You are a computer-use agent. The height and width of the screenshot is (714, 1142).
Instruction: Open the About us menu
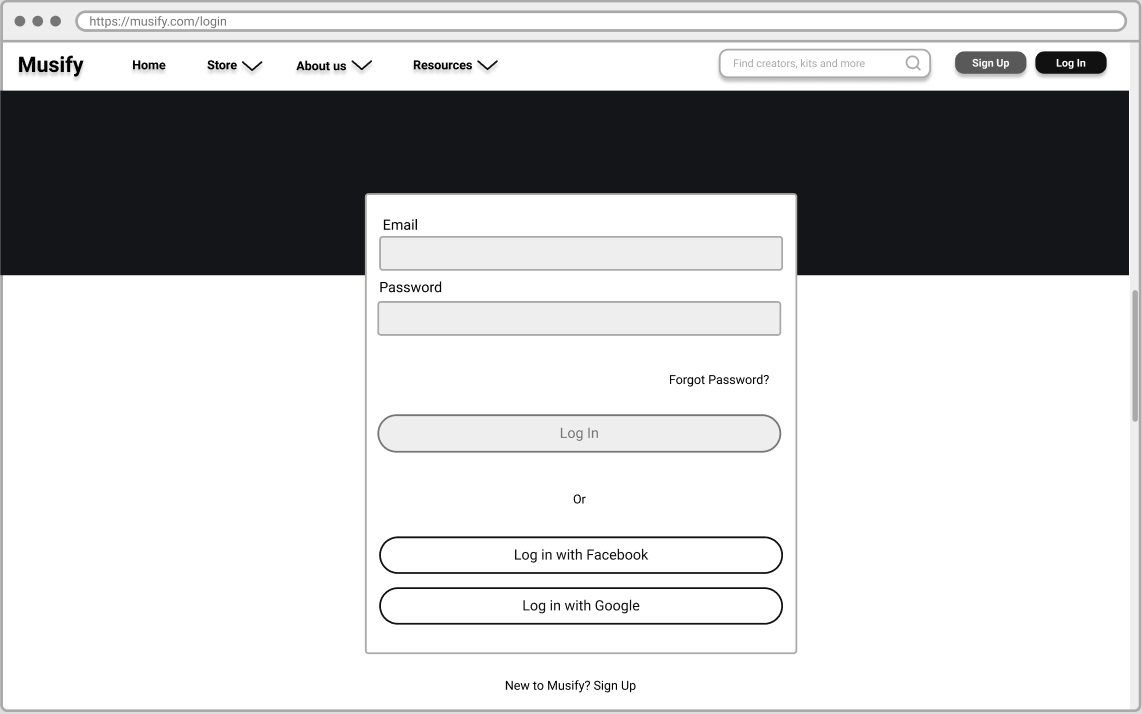pos(321,66)
